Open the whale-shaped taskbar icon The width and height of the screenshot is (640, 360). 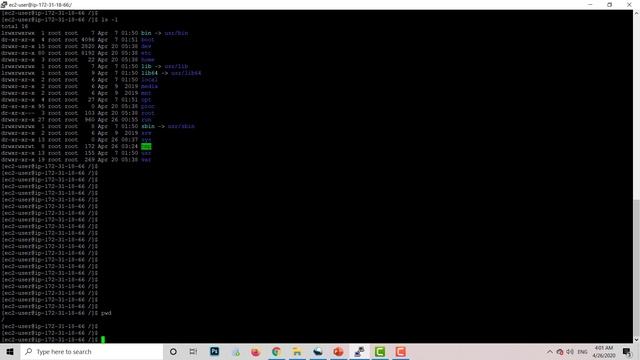[x=318, y=351]
